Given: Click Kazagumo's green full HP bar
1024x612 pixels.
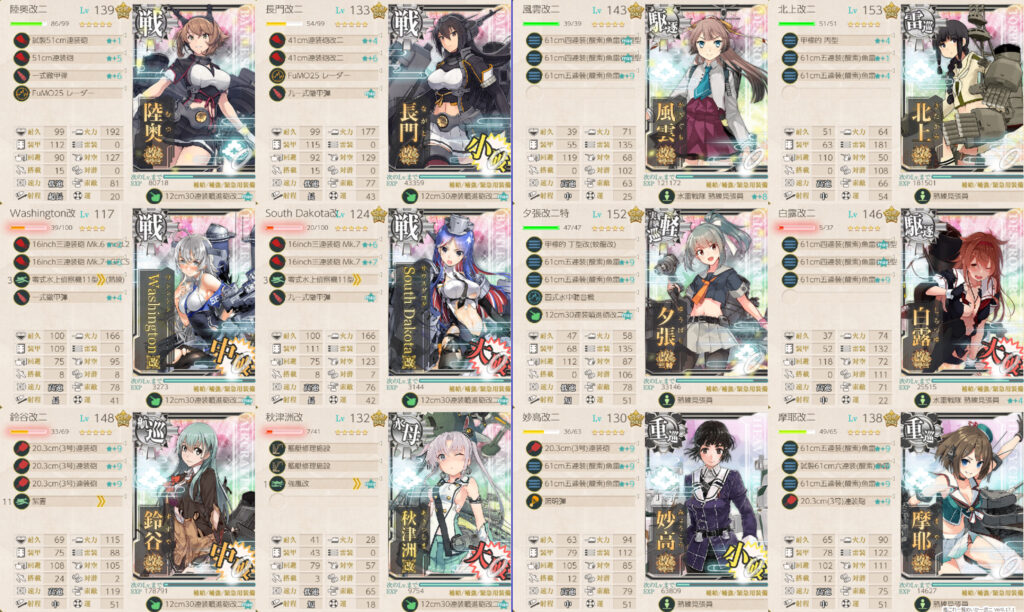Looking at the screenshot, I should pyautogui.click(x=541, y=24).
